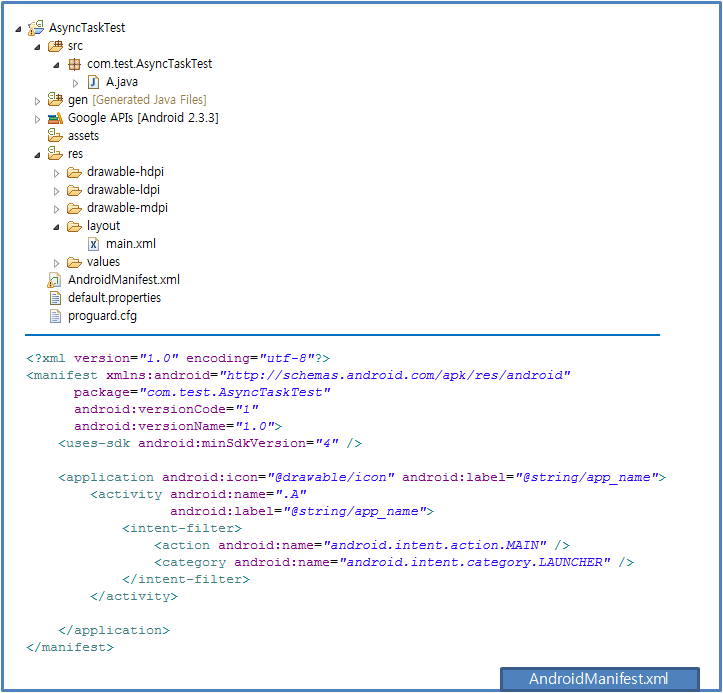This screenshot has width=723, height=693.
Task: Click the res folder icon
Action: (55, 153)
